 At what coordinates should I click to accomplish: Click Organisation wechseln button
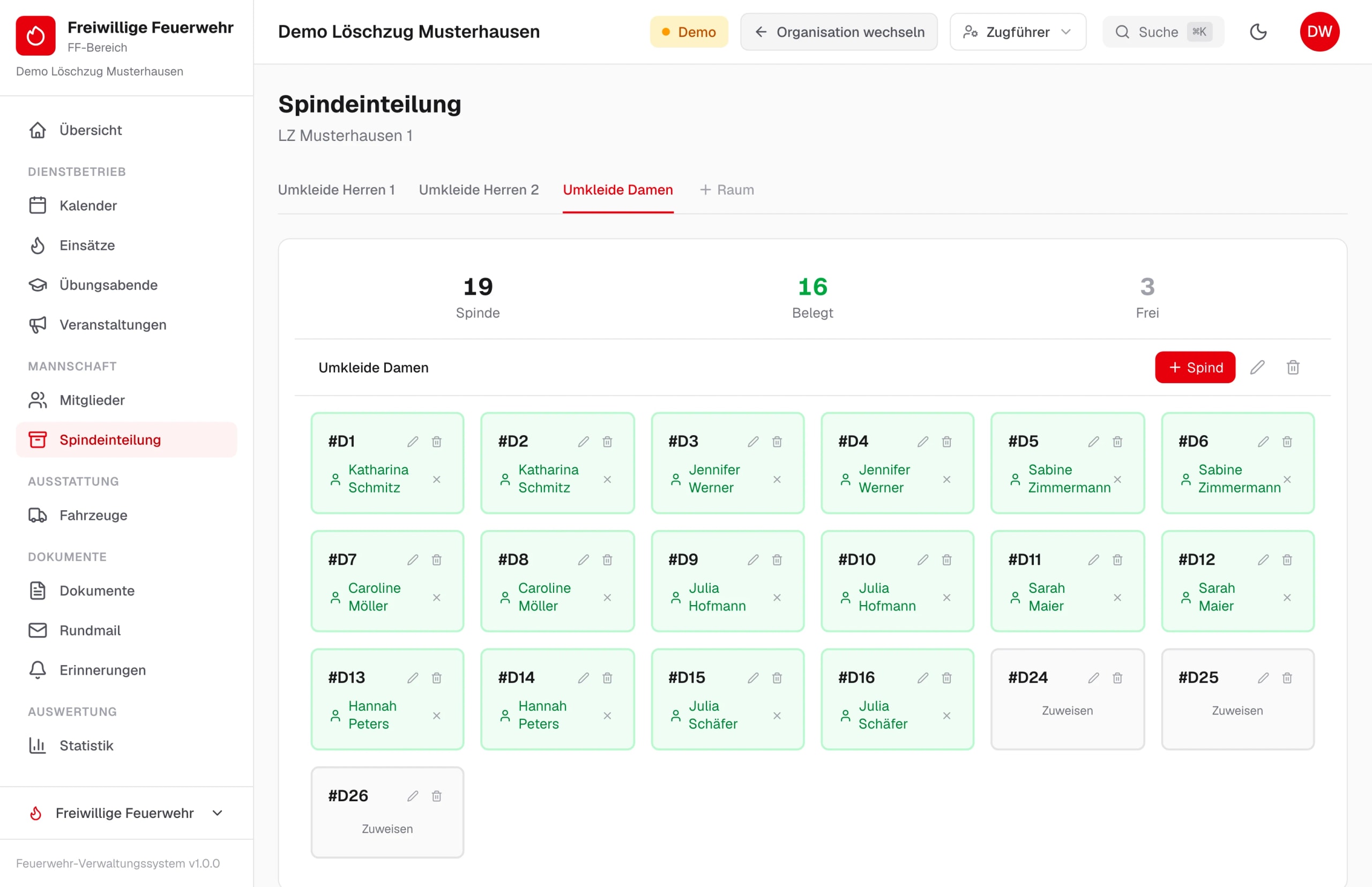839,32
